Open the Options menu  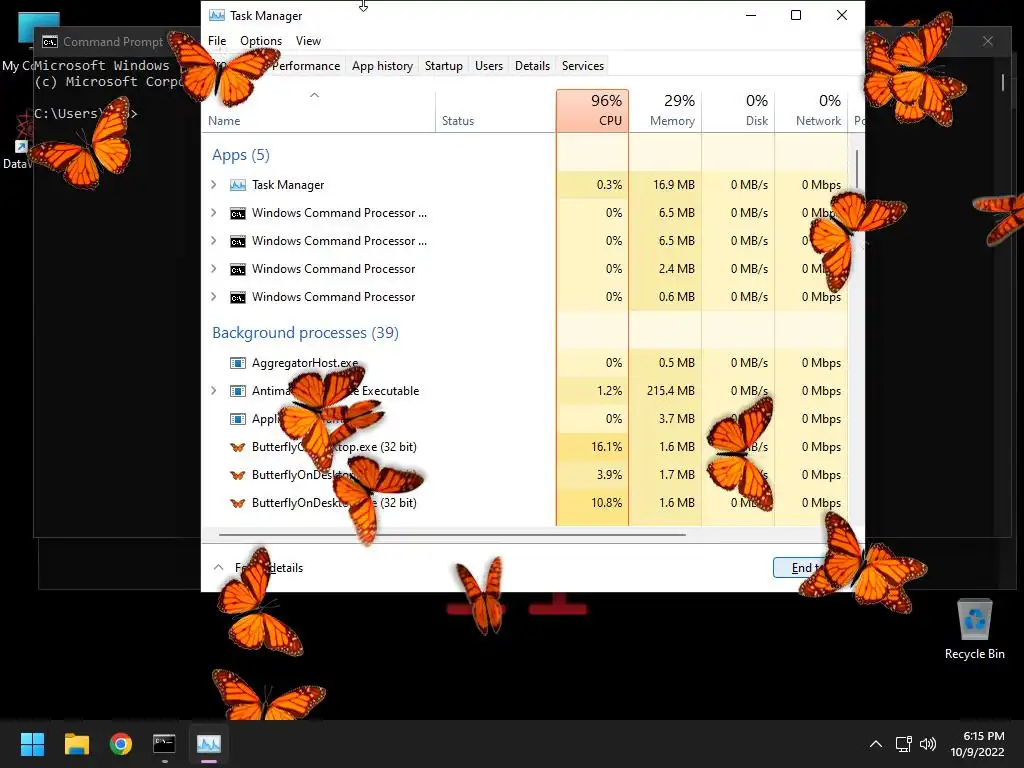point(261,40)
